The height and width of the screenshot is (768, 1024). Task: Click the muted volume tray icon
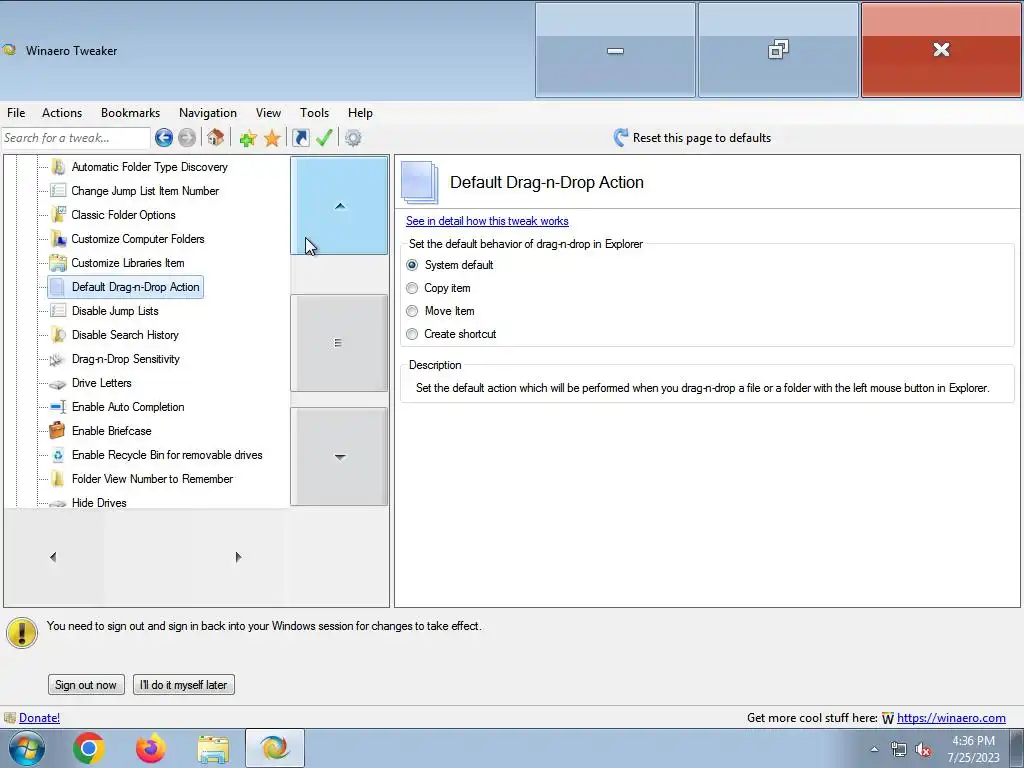[923, 750]
